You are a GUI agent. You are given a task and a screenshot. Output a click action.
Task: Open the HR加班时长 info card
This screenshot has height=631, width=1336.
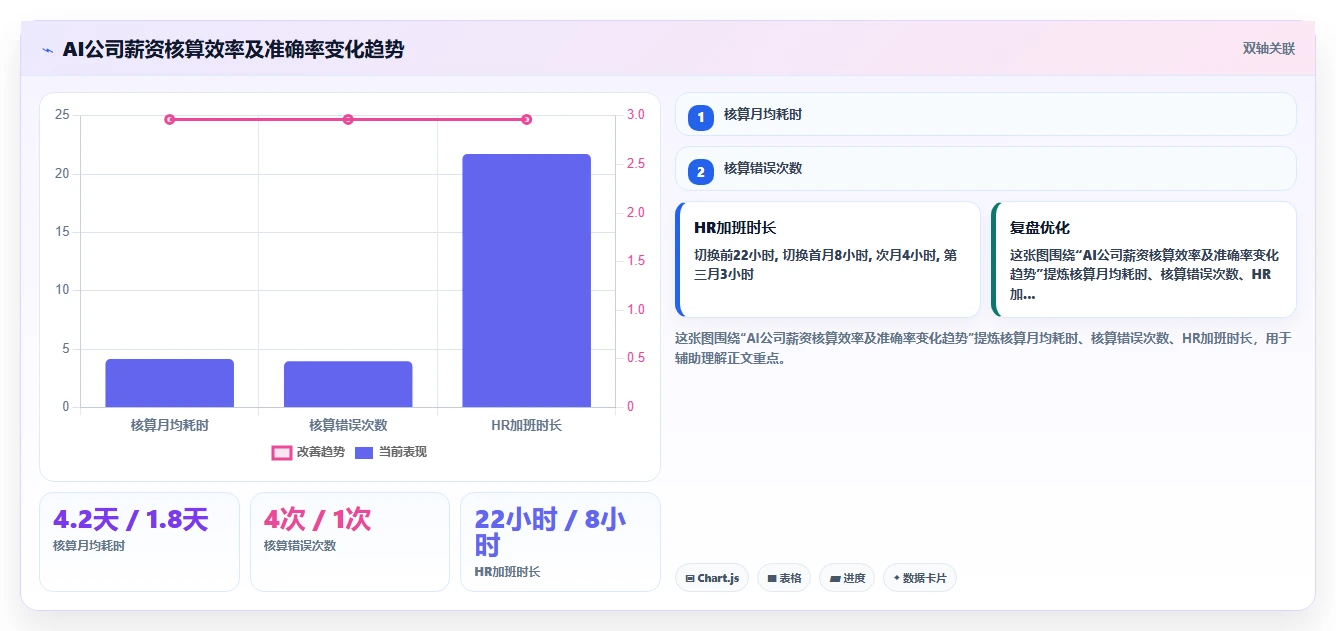click(828, 260)
